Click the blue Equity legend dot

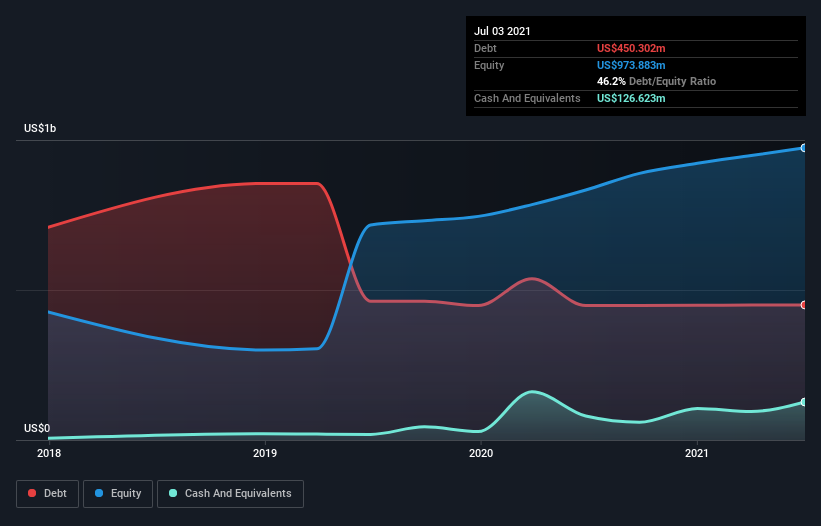coord(99,493)
